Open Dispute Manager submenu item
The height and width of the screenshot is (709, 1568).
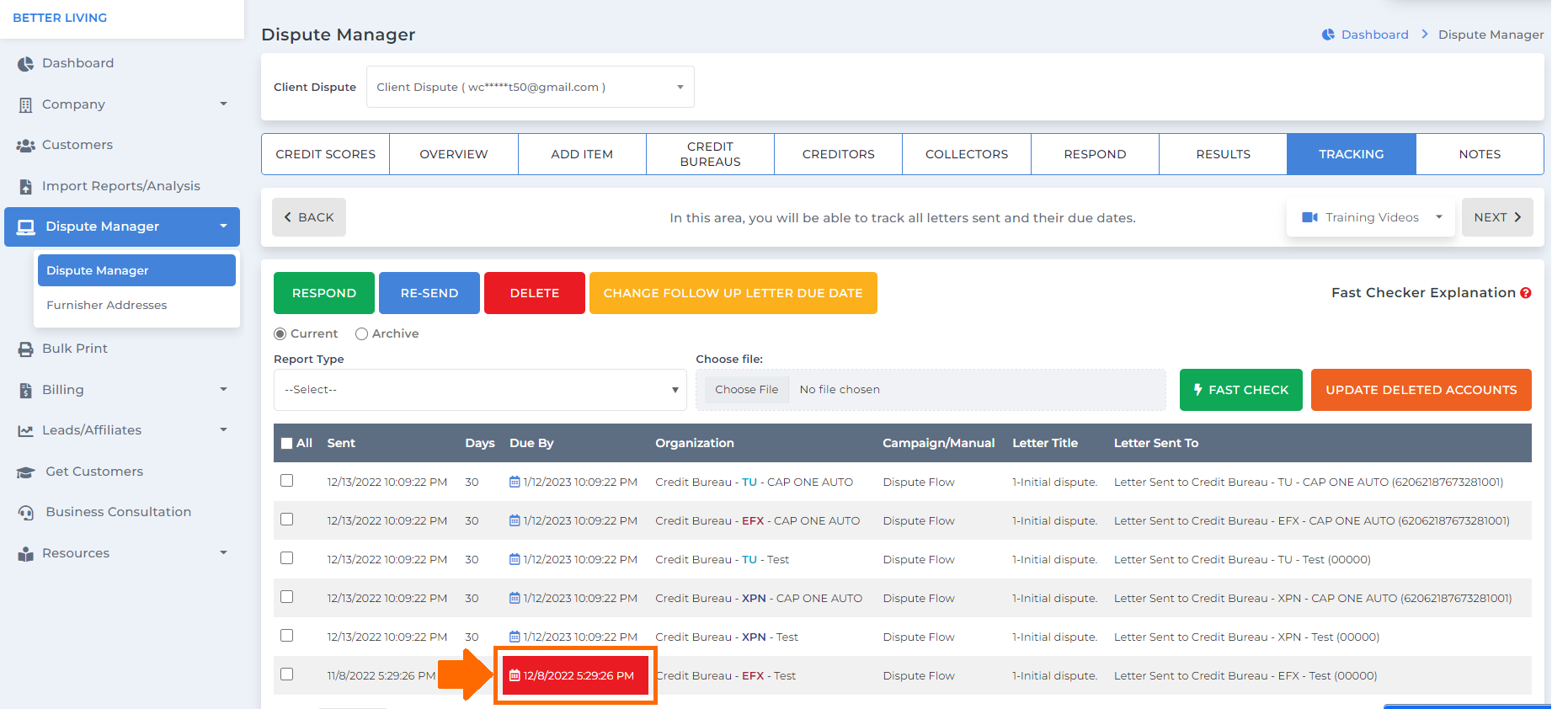click(x=136, y=270)
